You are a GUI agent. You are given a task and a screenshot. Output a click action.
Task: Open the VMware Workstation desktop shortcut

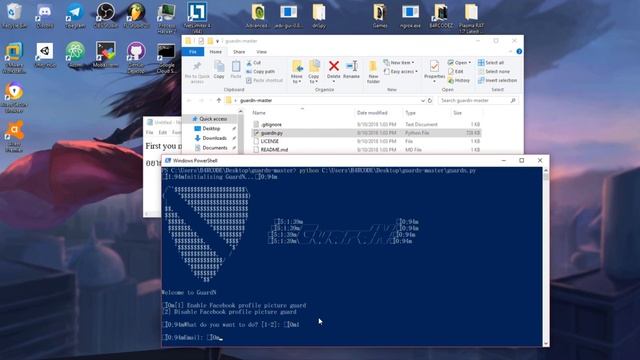pos(14,58)
